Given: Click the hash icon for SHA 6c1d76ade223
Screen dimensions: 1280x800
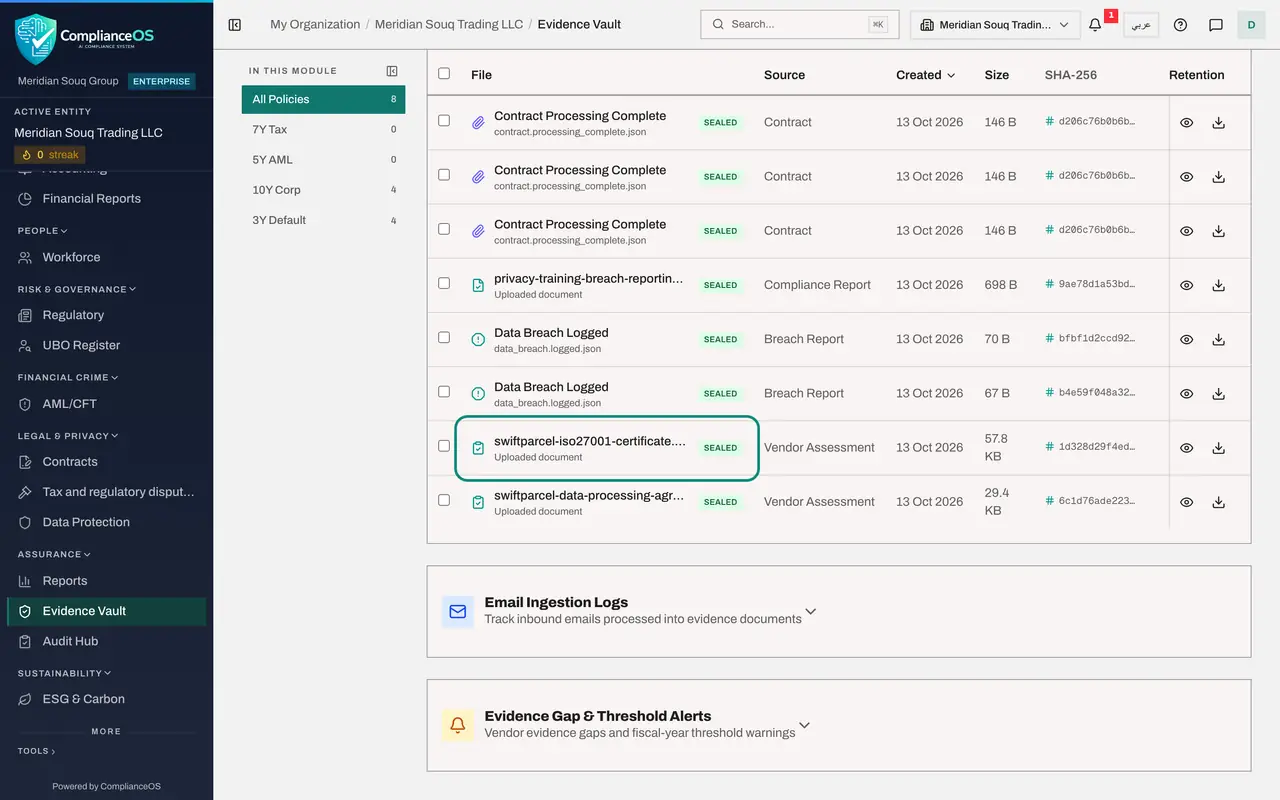Looking at the screenshot, I should [x=1050, y=502].
